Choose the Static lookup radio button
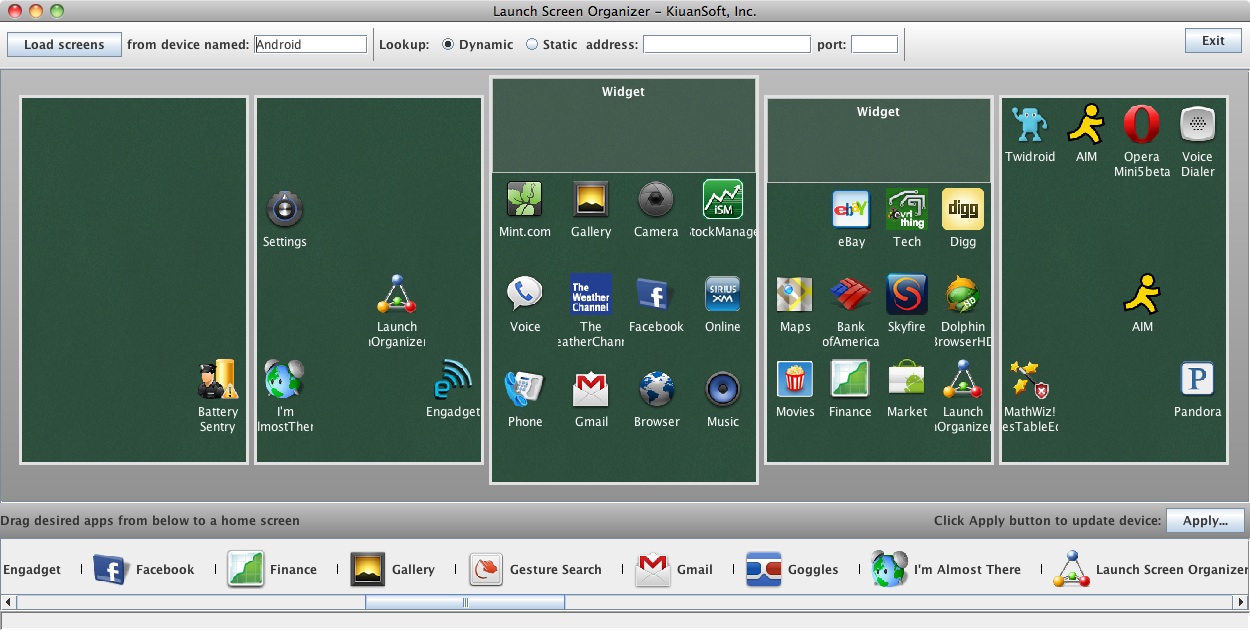1250x630 pixels. coord(531,44)
